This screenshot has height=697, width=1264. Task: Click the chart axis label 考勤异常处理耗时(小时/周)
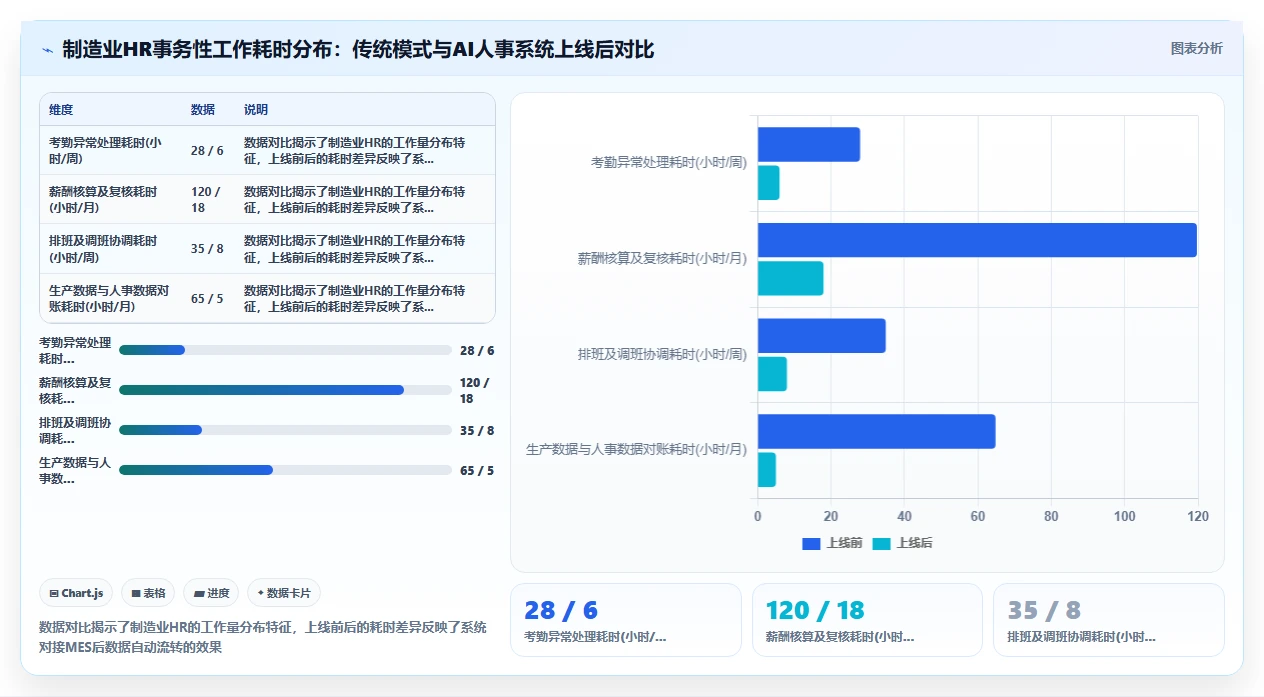tap(669, 162)
